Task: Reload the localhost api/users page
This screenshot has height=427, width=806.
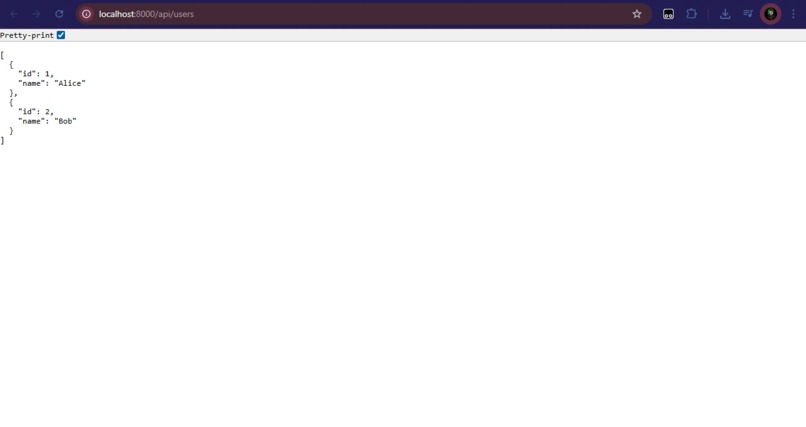Action: pos(59,14)
